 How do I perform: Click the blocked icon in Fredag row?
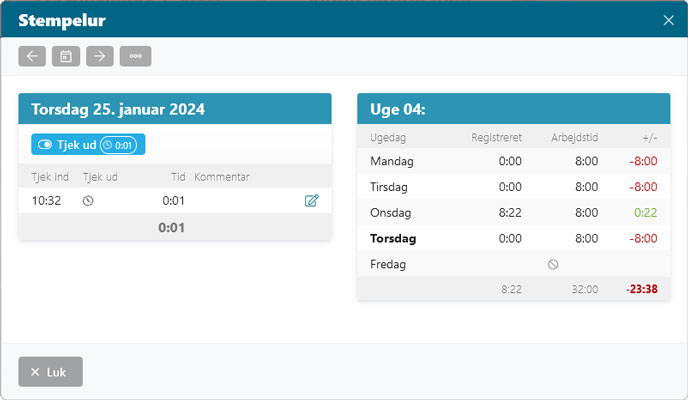553,265
